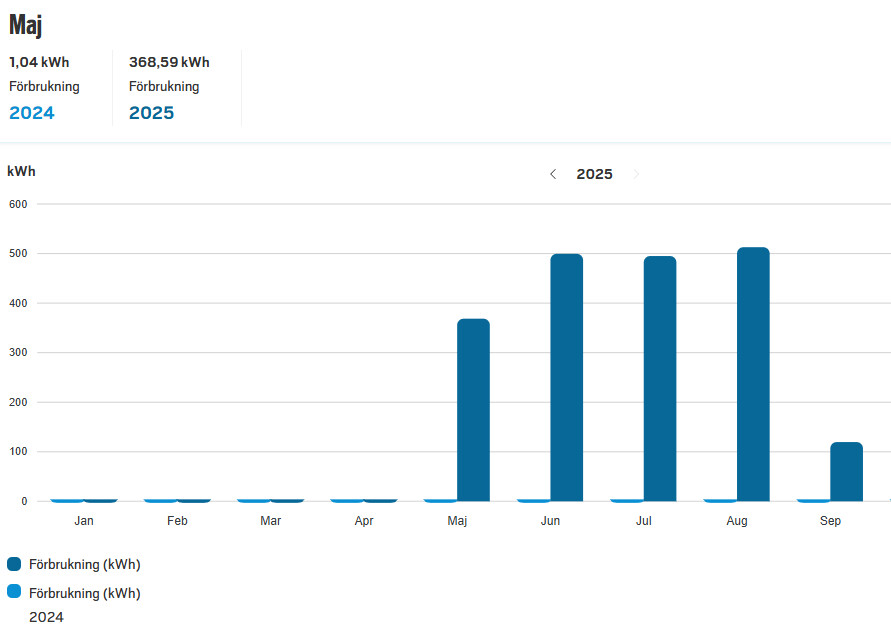Click the dark blue Jan bar
The height and width of the screenshot is (633, 891).
point(101,499)
